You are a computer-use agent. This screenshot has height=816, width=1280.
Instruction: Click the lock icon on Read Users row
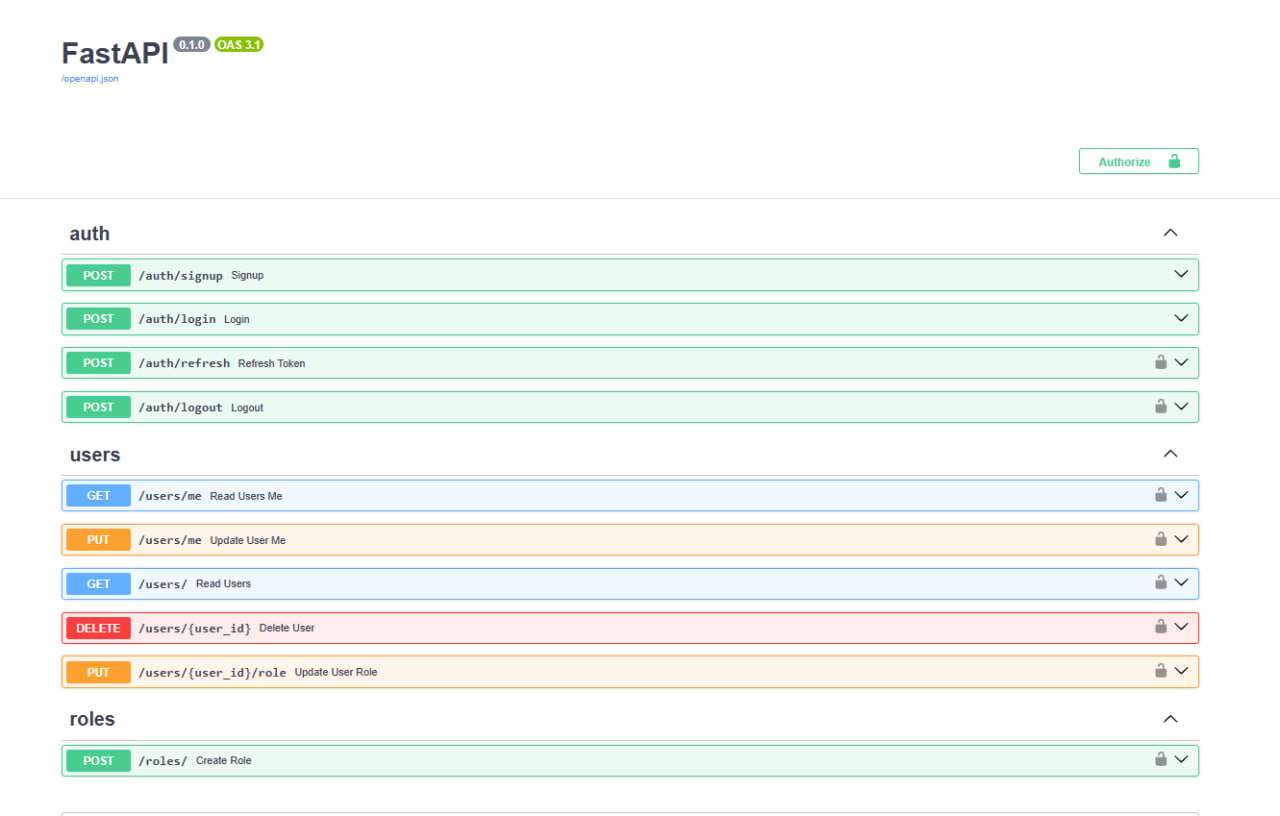click(1161, 582)
